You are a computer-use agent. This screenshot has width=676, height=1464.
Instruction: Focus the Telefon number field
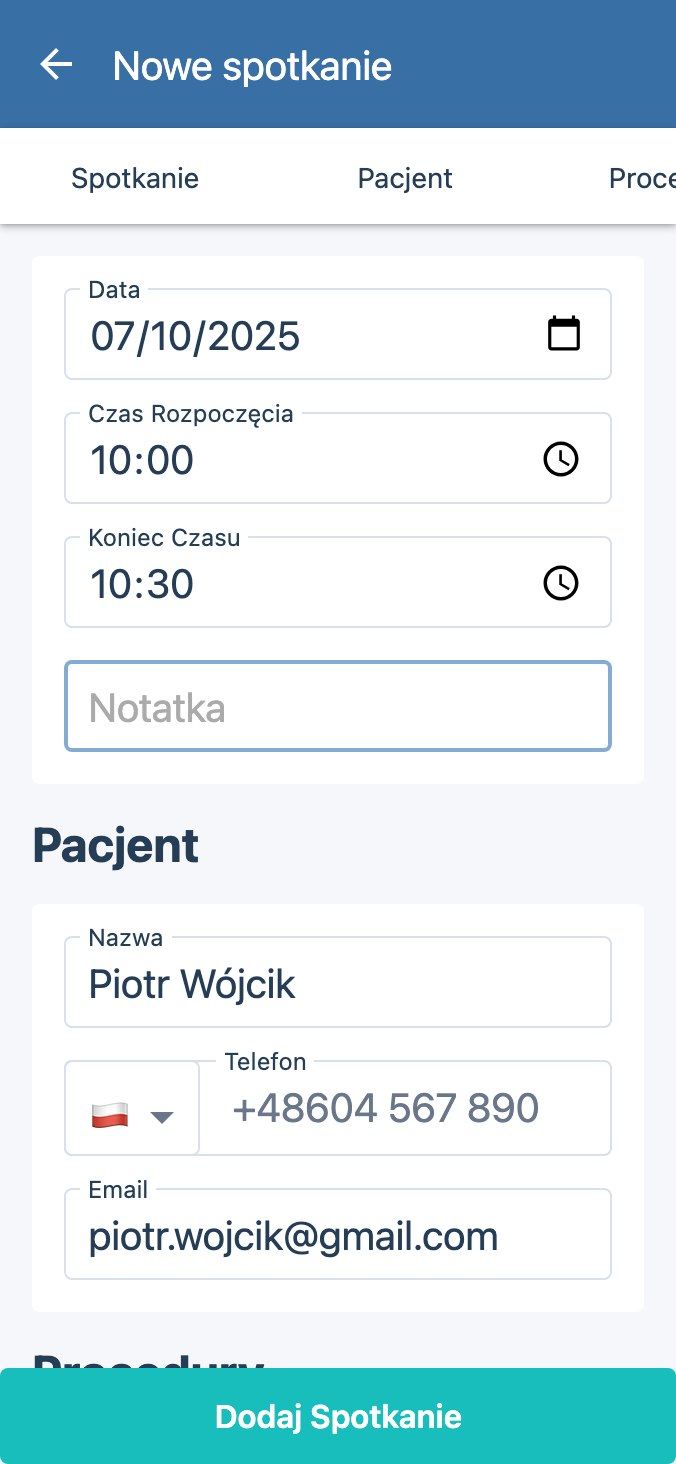tap(405, 1108)
